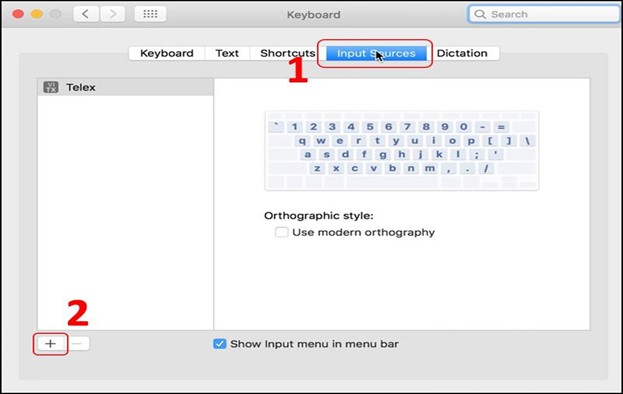Click the keyboard layout preview image

pos(402,151)
